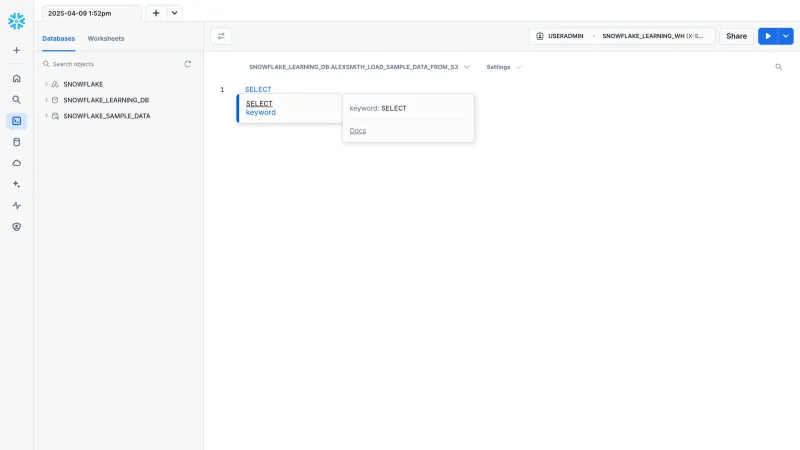The width and height of the screenshot is (800, 450).
Task: Open Monitoring activity icon
Action: click(16, 206)
